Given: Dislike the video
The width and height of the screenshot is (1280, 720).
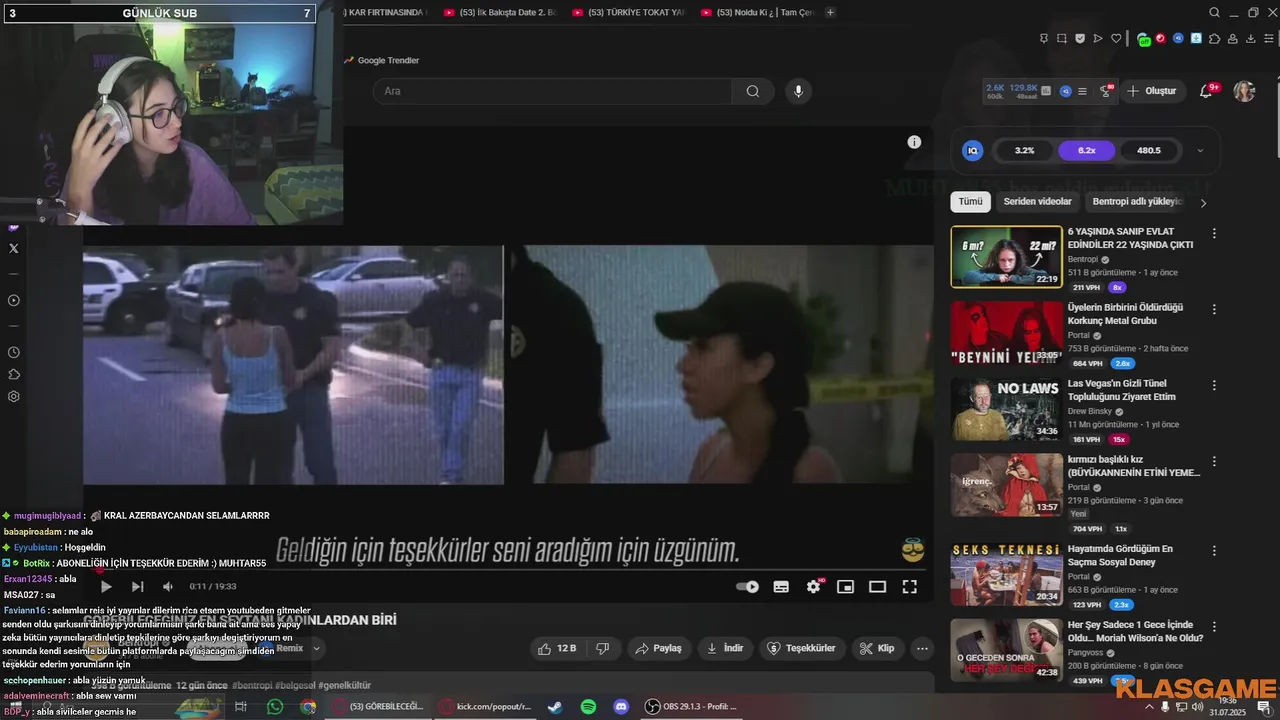Looking at the screenshot, I should (602, 648).
